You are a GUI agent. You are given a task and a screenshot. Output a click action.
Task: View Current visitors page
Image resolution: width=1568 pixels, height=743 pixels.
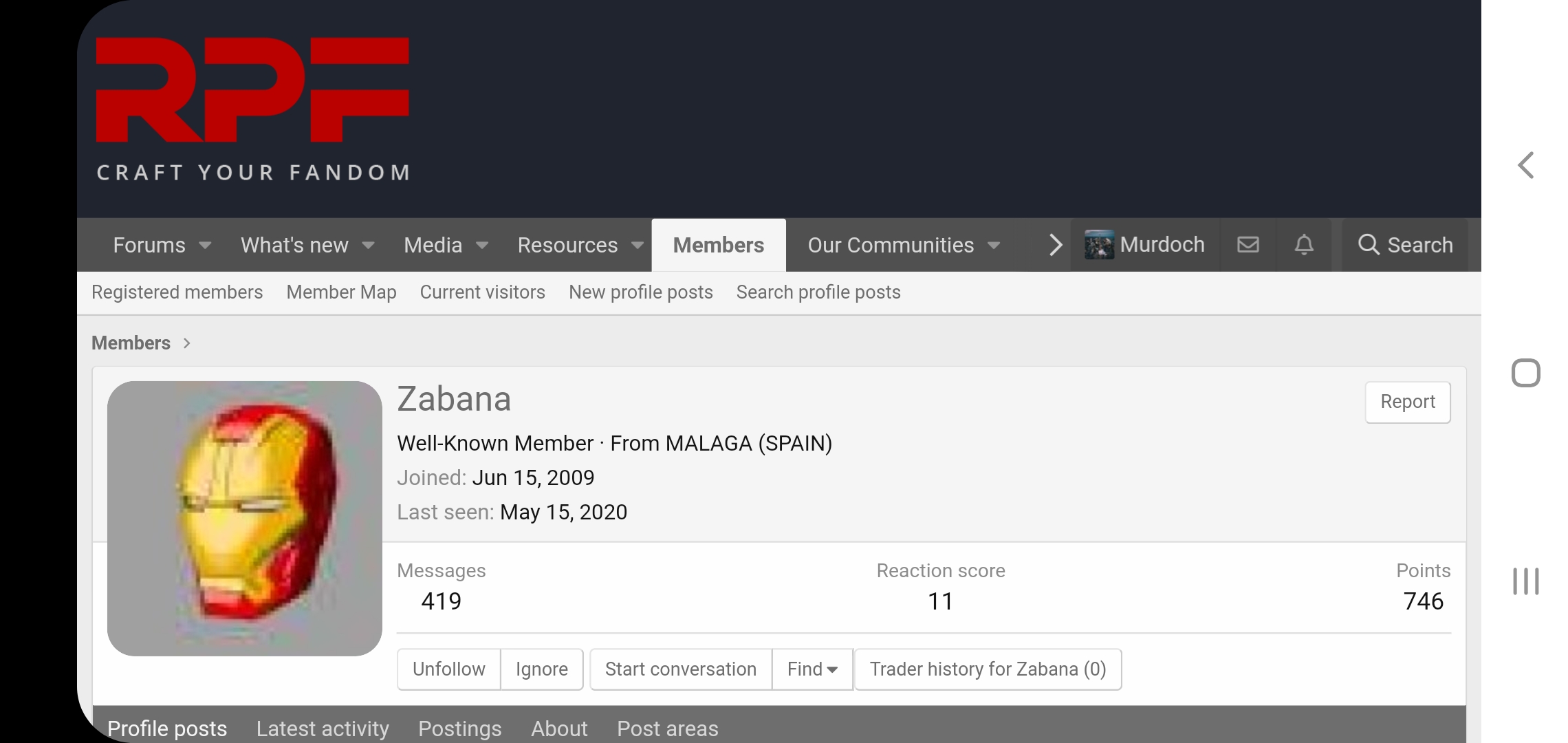482,292
